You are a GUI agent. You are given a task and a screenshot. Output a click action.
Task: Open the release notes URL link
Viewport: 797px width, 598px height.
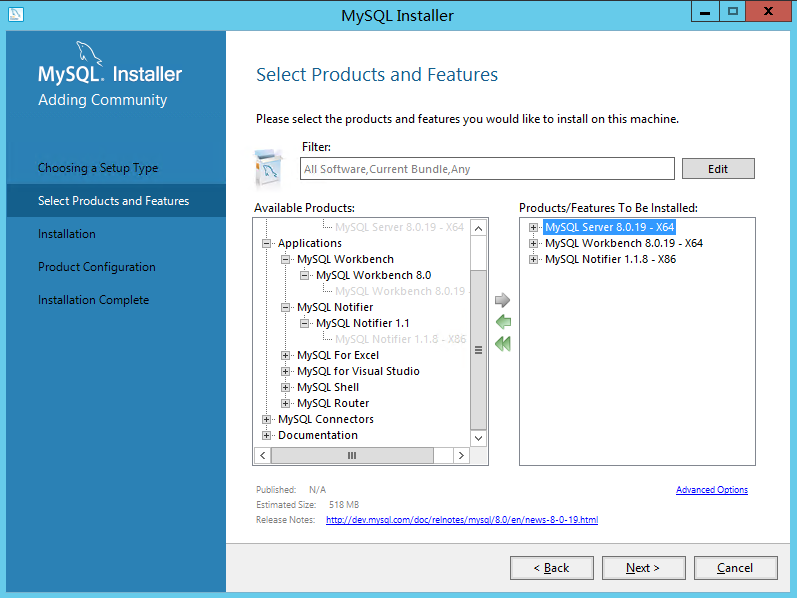tap(462, 520)
